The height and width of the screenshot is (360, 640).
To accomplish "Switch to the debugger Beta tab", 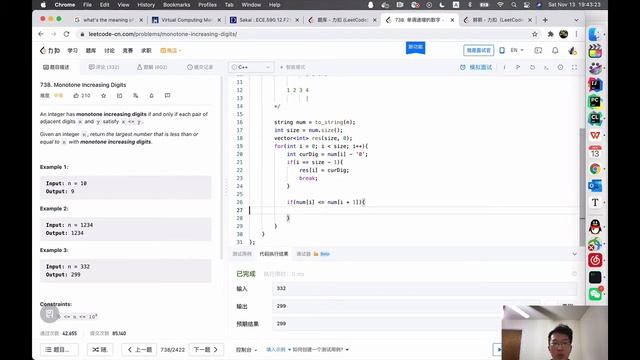I will click(x=313, y=254).
